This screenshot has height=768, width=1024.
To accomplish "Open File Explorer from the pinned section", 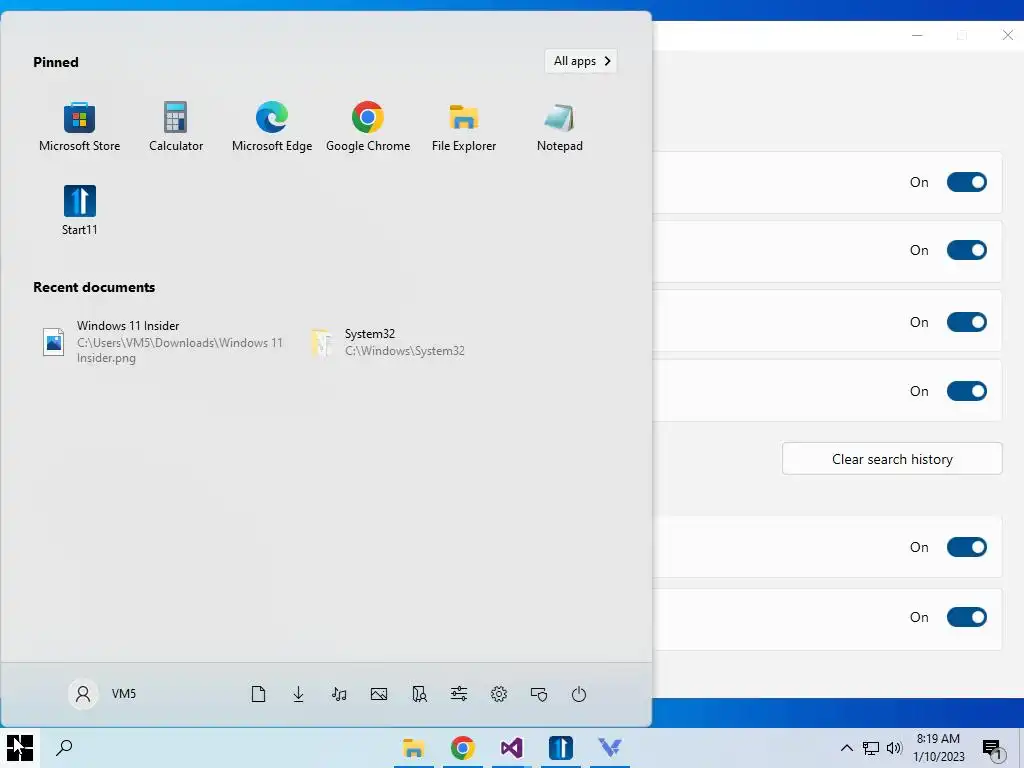I will point(464,127).
